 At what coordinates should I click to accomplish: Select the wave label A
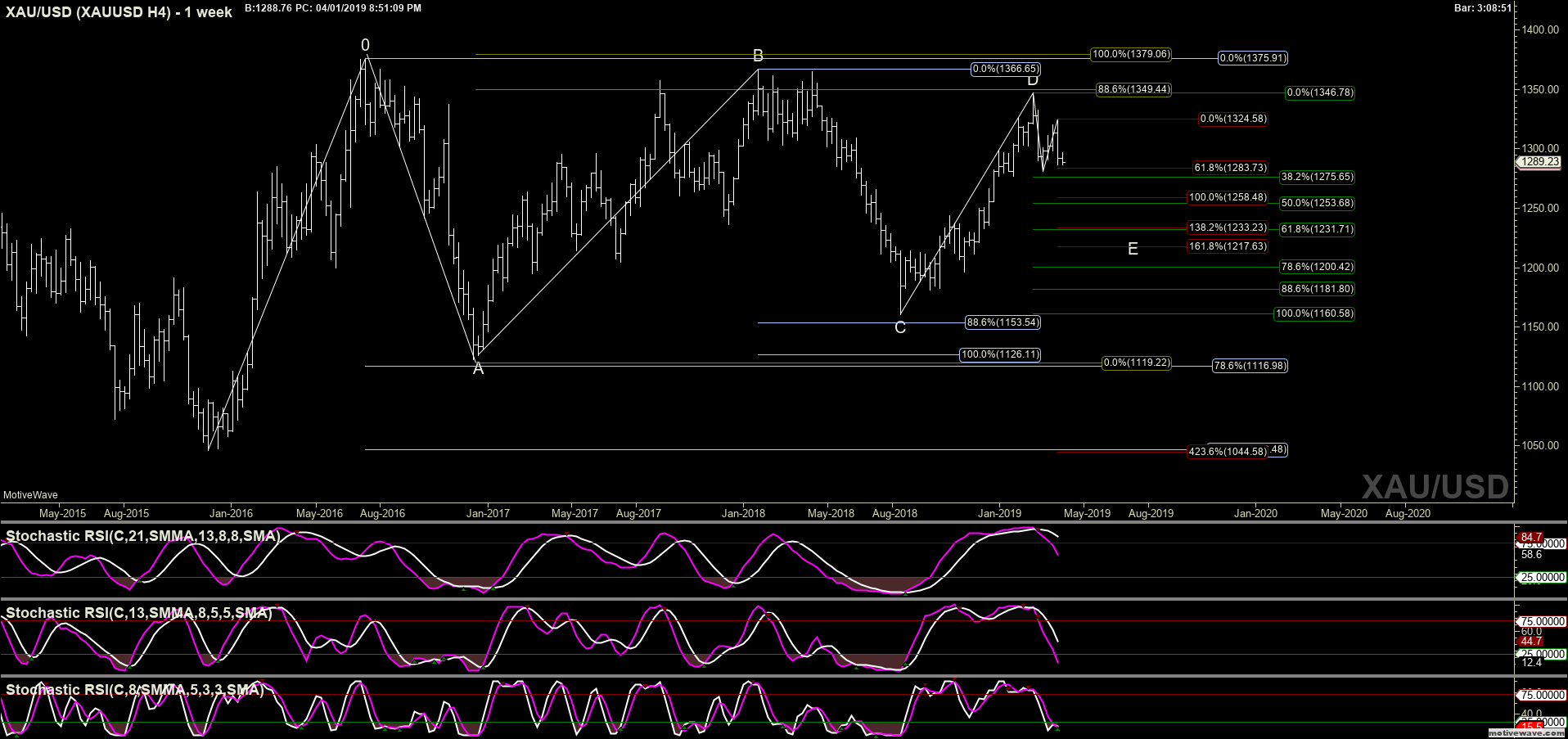pyautogui.click(x=479, y=369)
